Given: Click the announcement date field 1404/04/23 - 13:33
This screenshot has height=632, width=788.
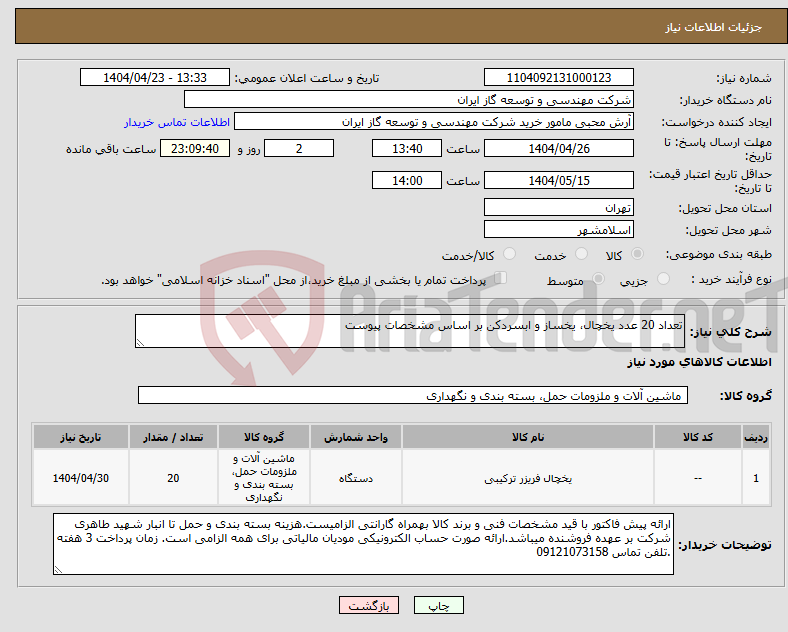Looking at the screenshot, I should [x=155, y=77].
